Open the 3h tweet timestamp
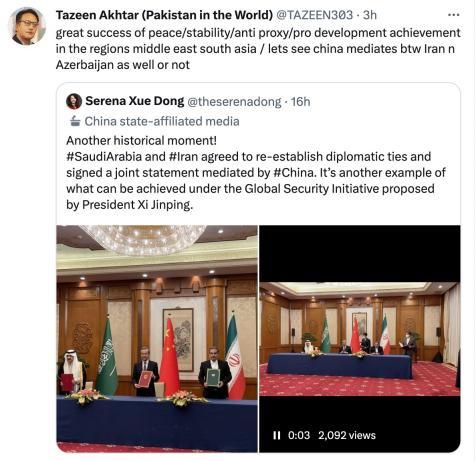The height and width of the screenshot is (461, 476). (x=370, y=15)
